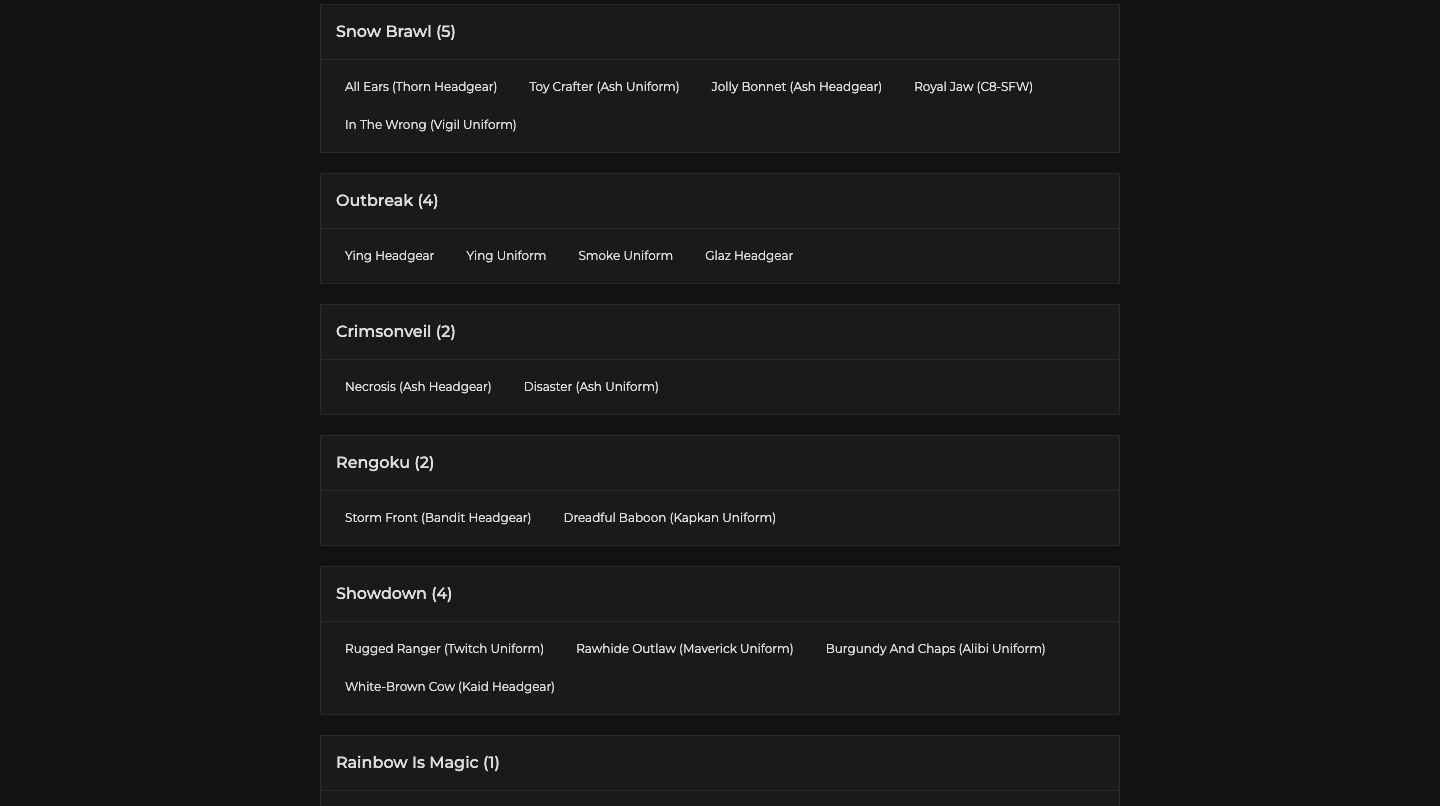Select White-Brown Cow (Kaid Headgear)
1440x806 pixels.
(x=449, y=687)
